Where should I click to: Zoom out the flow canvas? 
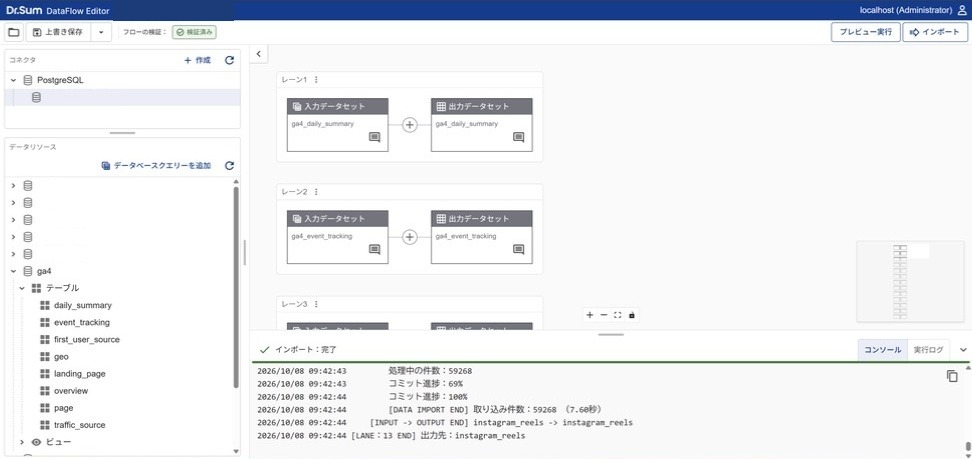pyautogui.click(x=604, y=315)
